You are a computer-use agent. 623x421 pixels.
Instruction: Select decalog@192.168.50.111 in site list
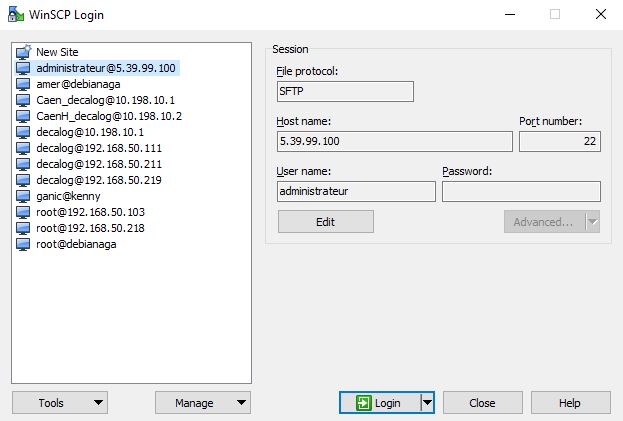point(98,148)
